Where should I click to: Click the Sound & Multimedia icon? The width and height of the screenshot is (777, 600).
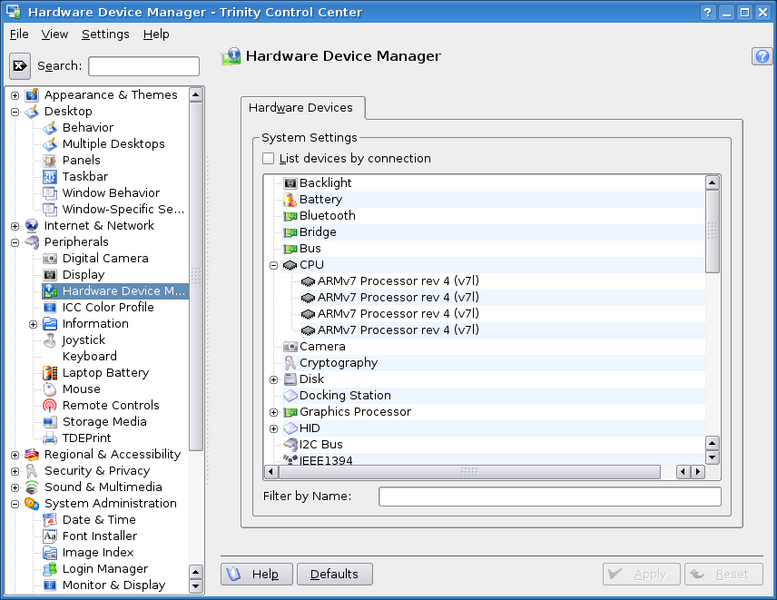tap(32, 487)
